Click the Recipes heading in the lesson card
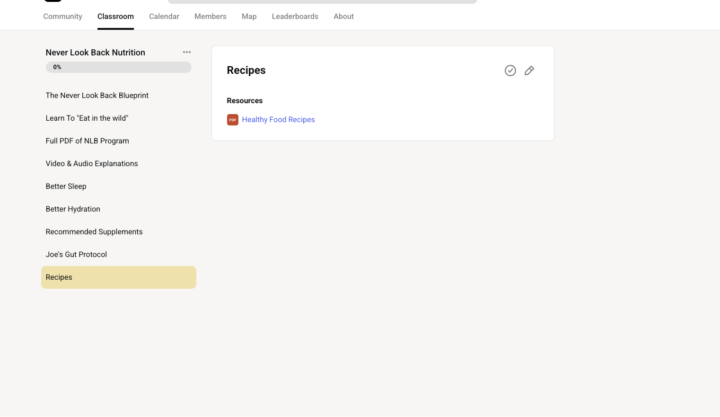 (x=246, y=70)
